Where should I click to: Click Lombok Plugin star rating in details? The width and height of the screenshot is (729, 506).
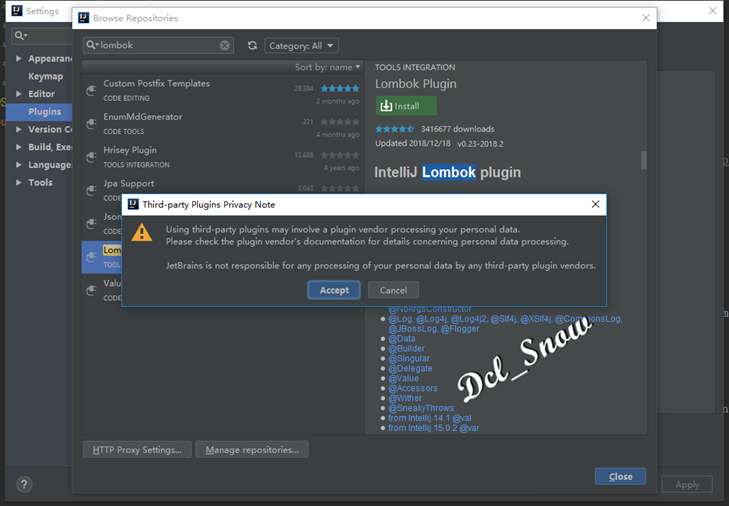point(394,129)
